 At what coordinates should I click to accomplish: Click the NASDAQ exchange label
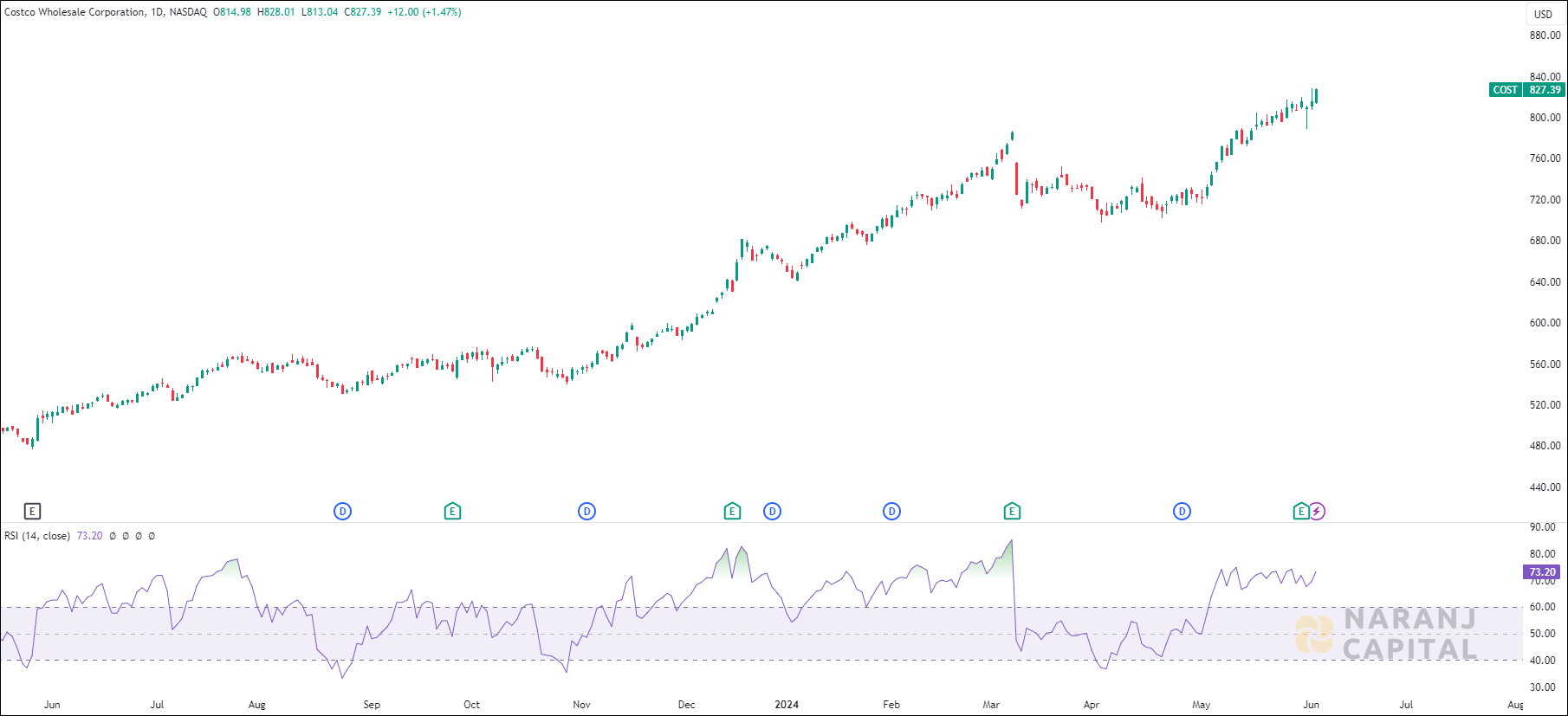(188, 12)
